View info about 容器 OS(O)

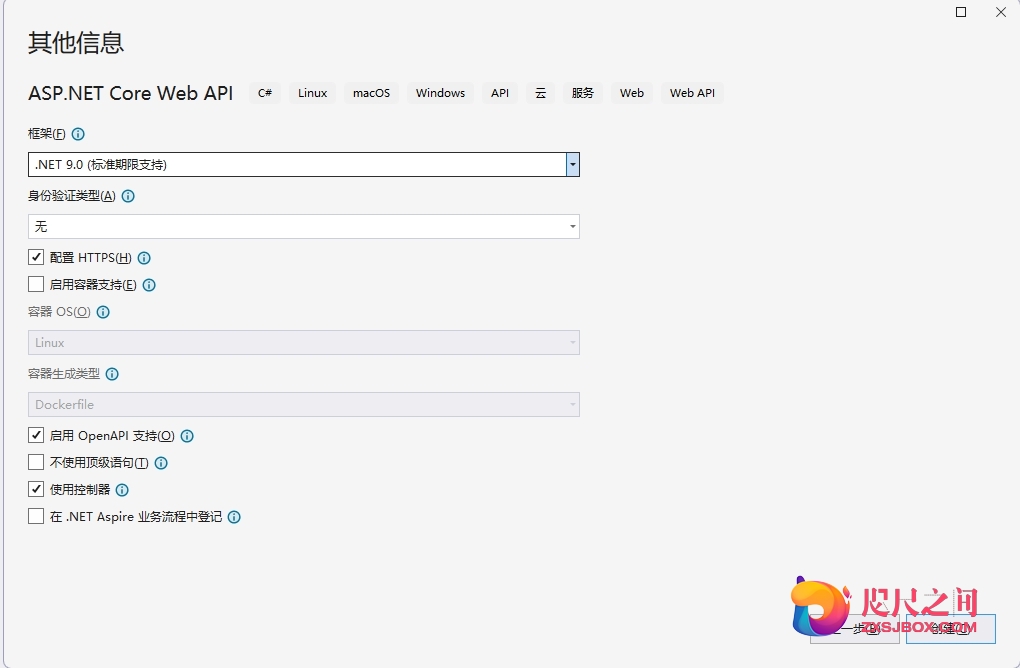pos(103,312)
